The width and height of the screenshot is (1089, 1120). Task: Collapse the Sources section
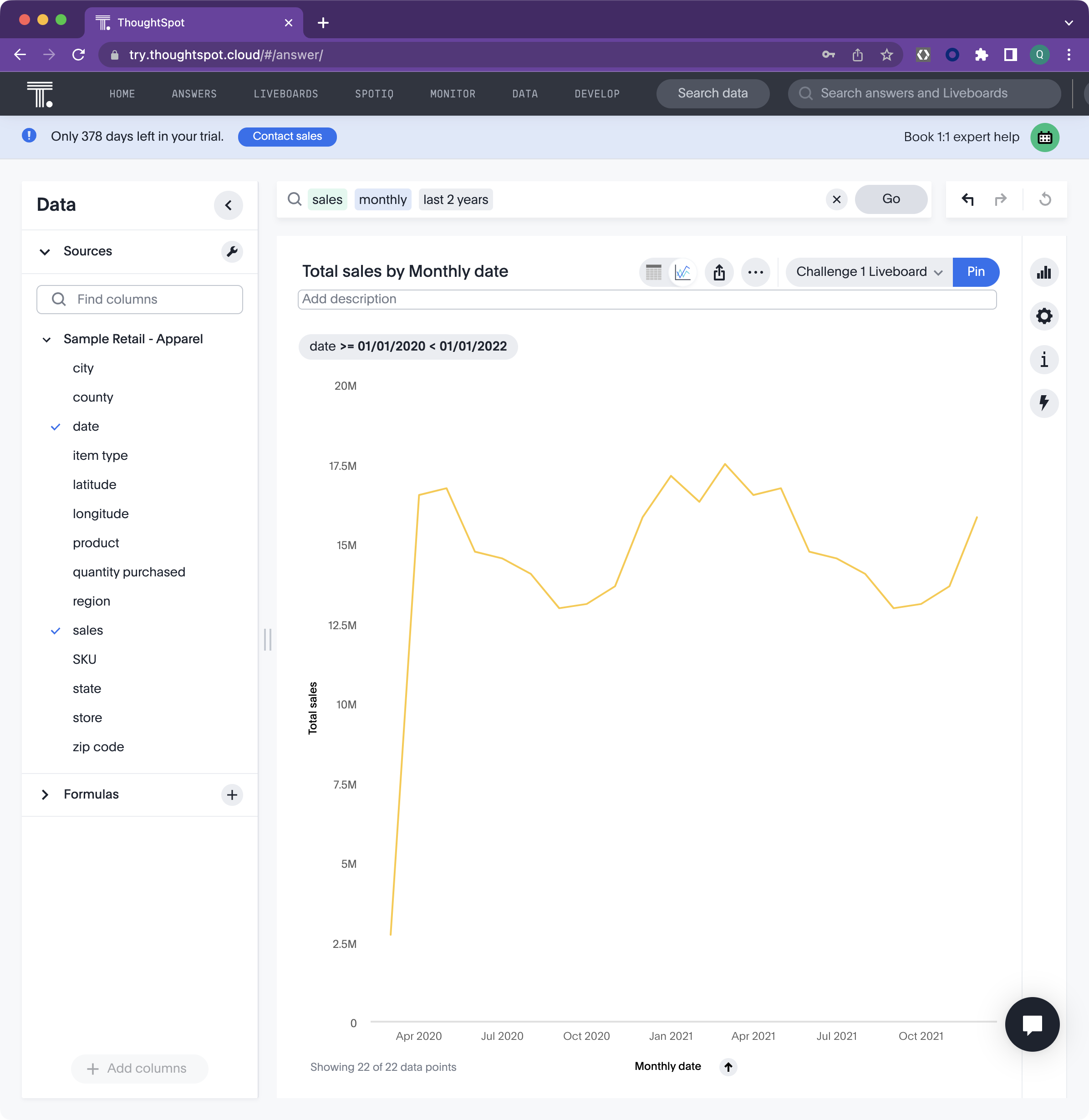tap(45, 252)
